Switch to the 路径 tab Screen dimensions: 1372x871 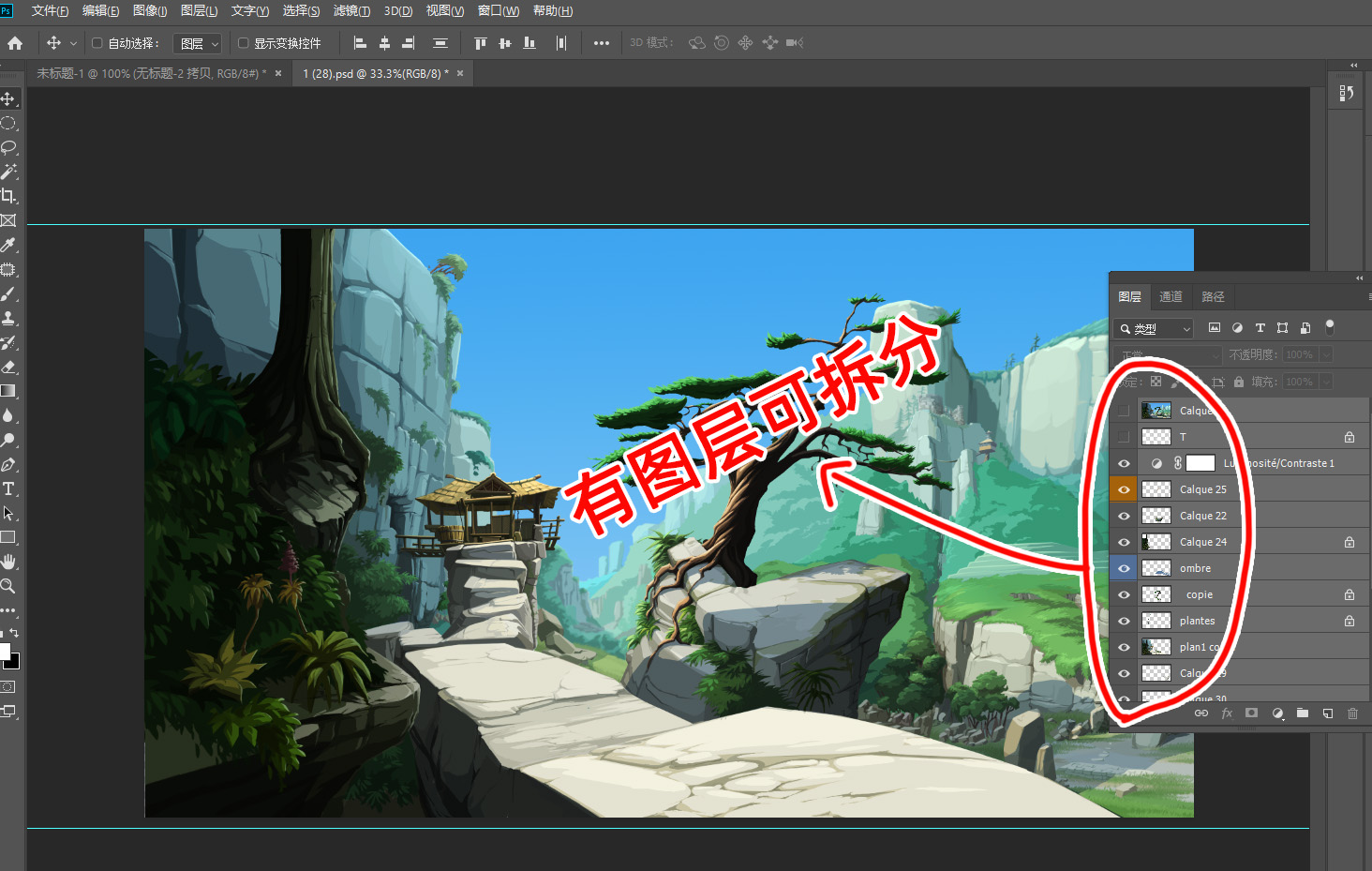pos(1214,296)
